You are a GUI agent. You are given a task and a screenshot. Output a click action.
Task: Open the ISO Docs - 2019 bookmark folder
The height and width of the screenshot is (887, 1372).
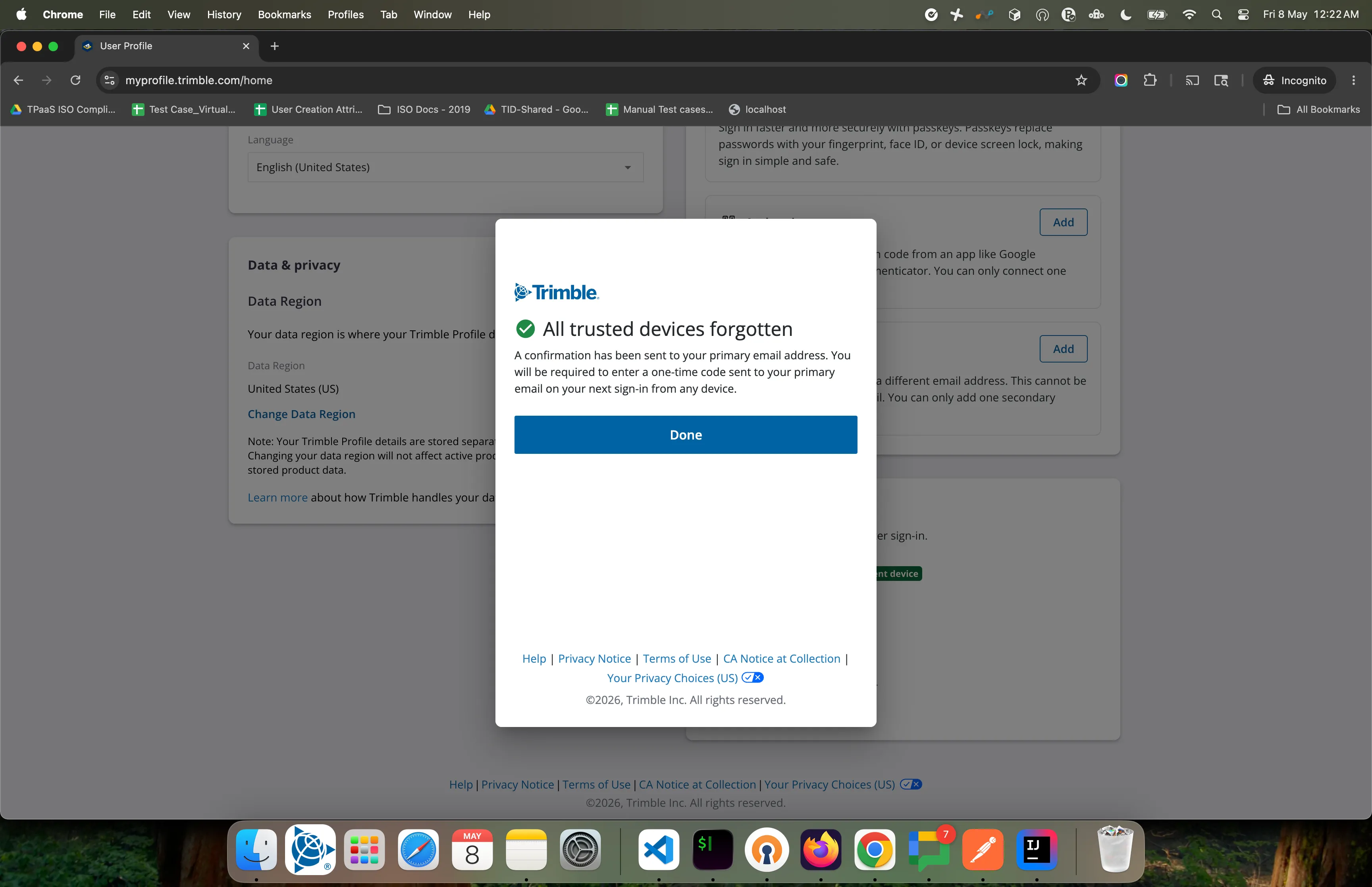(424, 110)
